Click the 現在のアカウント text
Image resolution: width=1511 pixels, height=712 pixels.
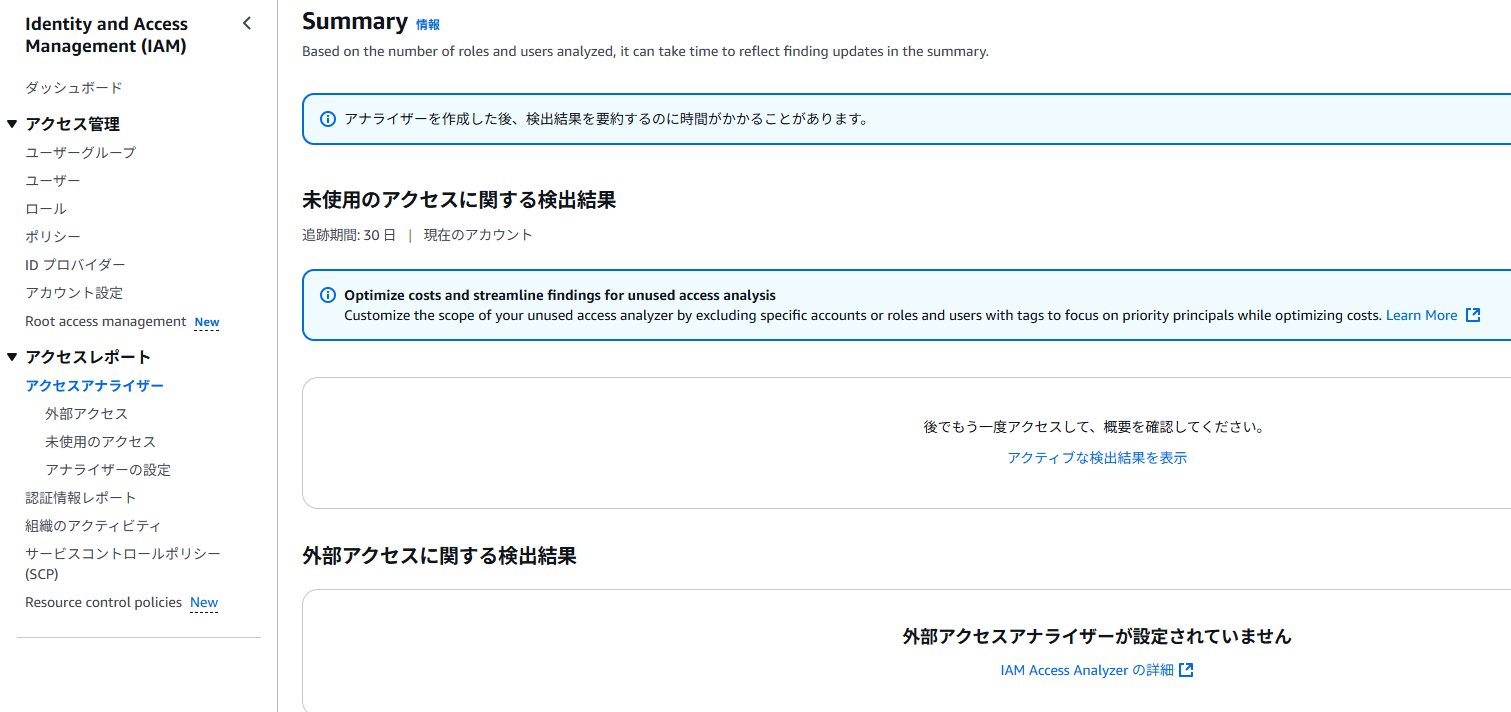[478, 235]
